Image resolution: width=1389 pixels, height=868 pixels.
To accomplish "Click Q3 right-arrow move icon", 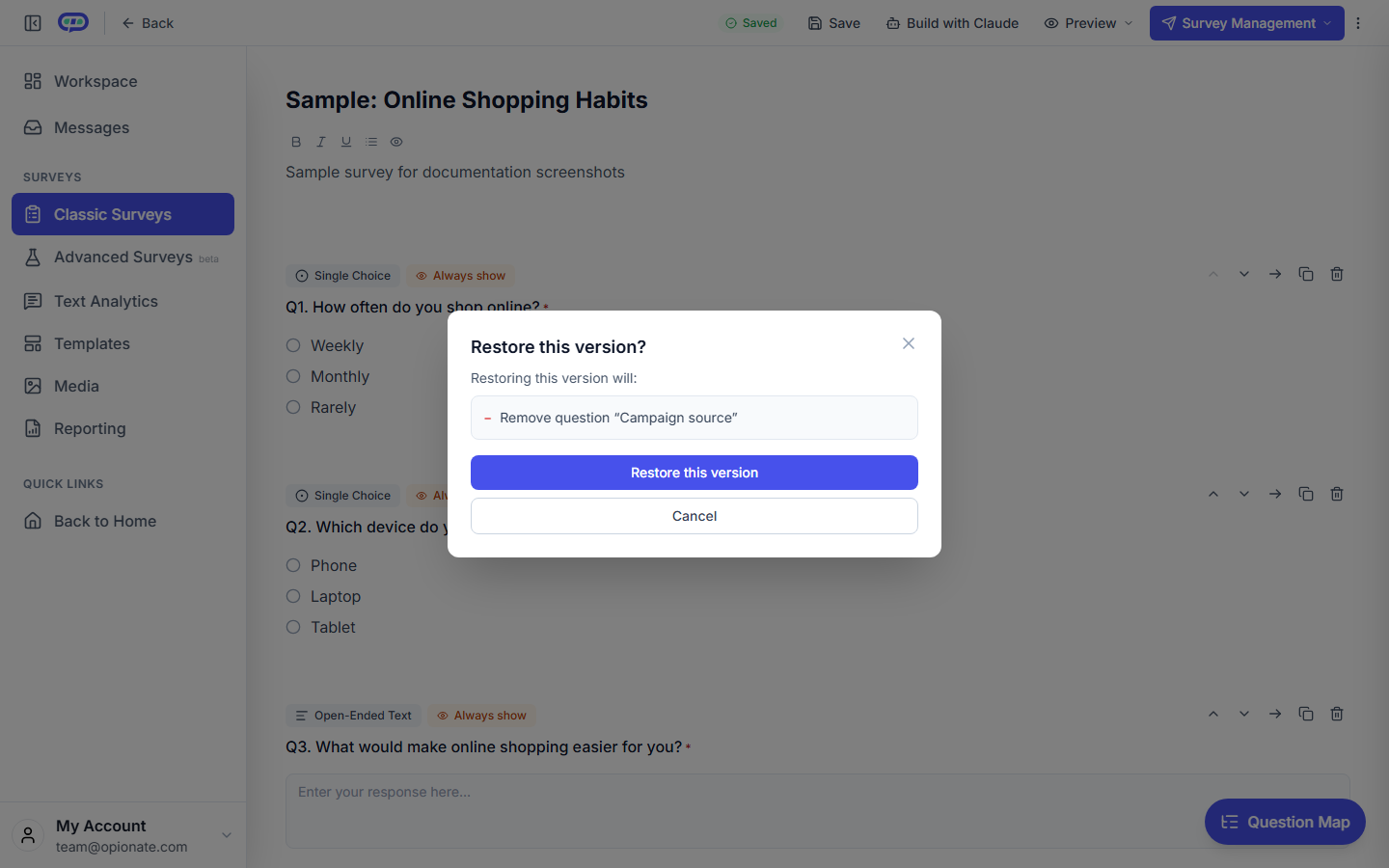I will [1275, 714].
